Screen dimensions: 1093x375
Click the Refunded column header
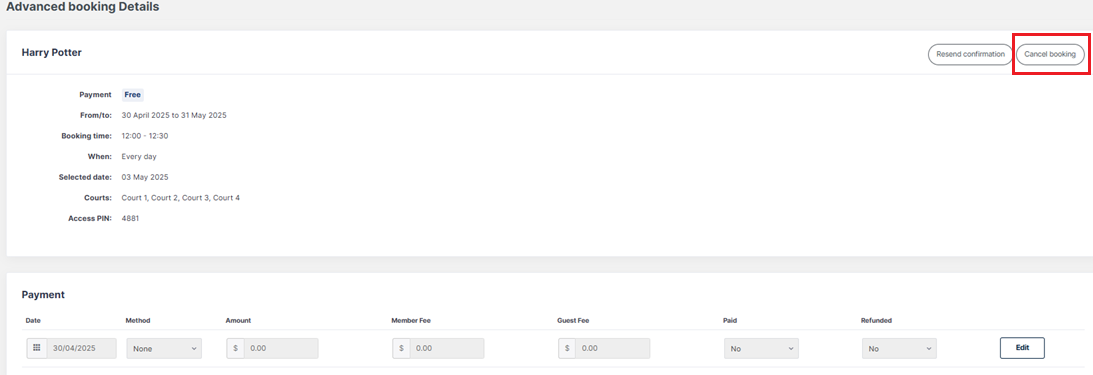pos(877,321)
